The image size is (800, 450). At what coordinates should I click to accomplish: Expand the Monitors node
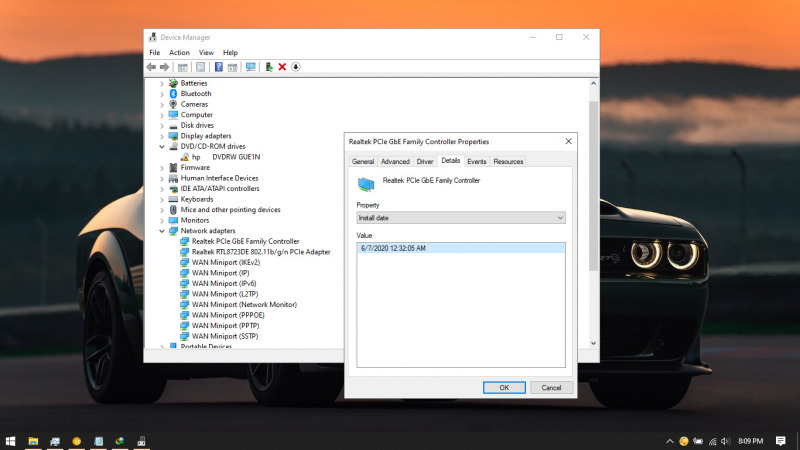tap(162, 220)
